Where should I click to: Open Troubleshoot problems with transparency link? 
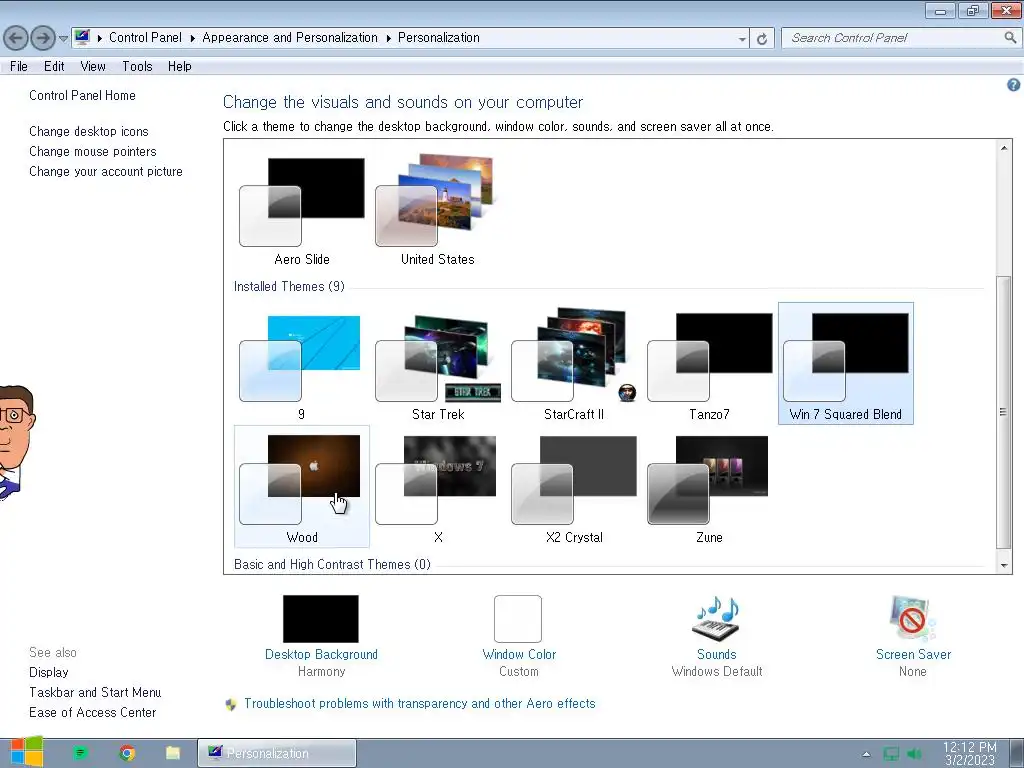(420, 703)
